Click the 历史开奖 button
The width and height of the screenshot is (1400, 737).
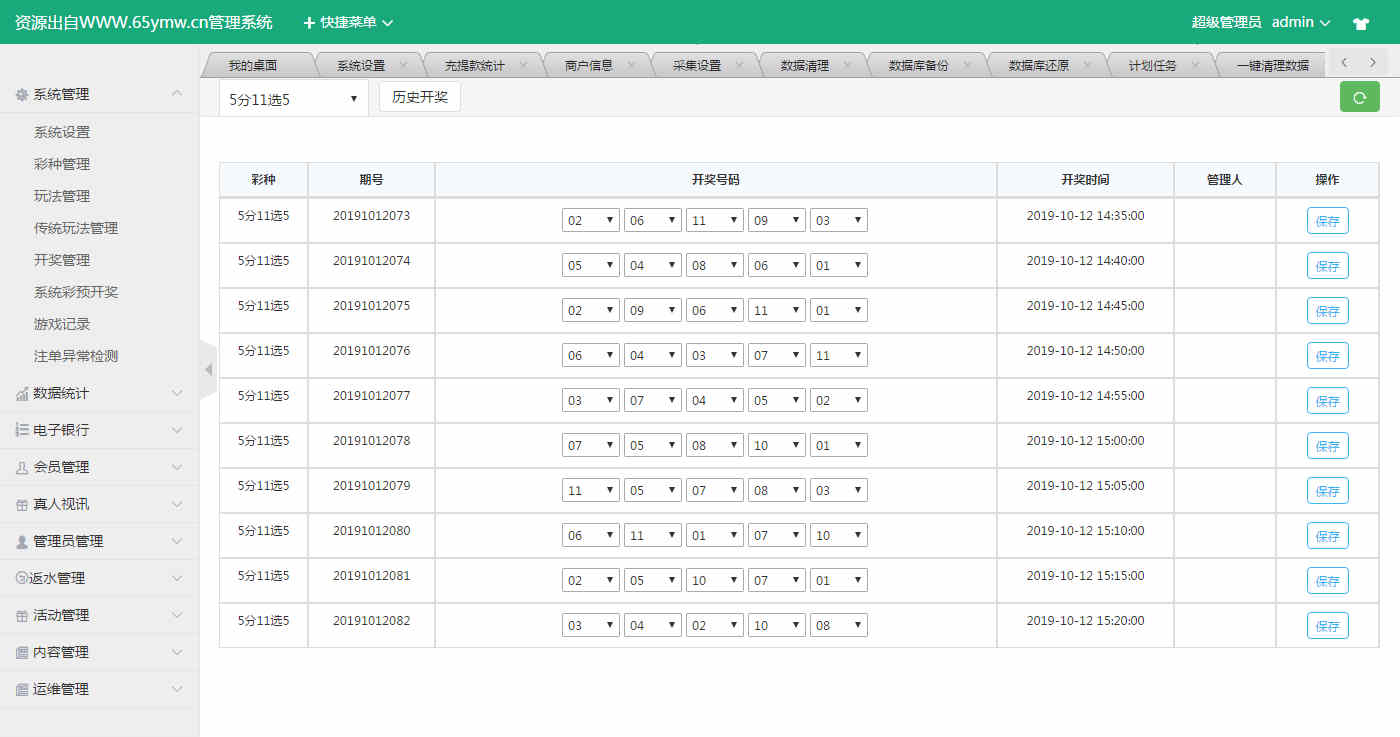click(419, 97)
